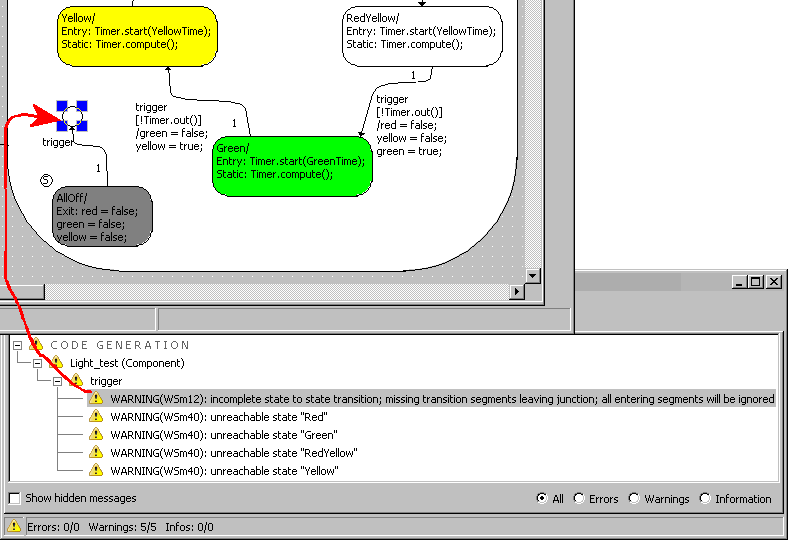Viewport: 788px width, 540px height.
Task: Select unreachable state "RedYellow" warning
Action: [234, 453]
